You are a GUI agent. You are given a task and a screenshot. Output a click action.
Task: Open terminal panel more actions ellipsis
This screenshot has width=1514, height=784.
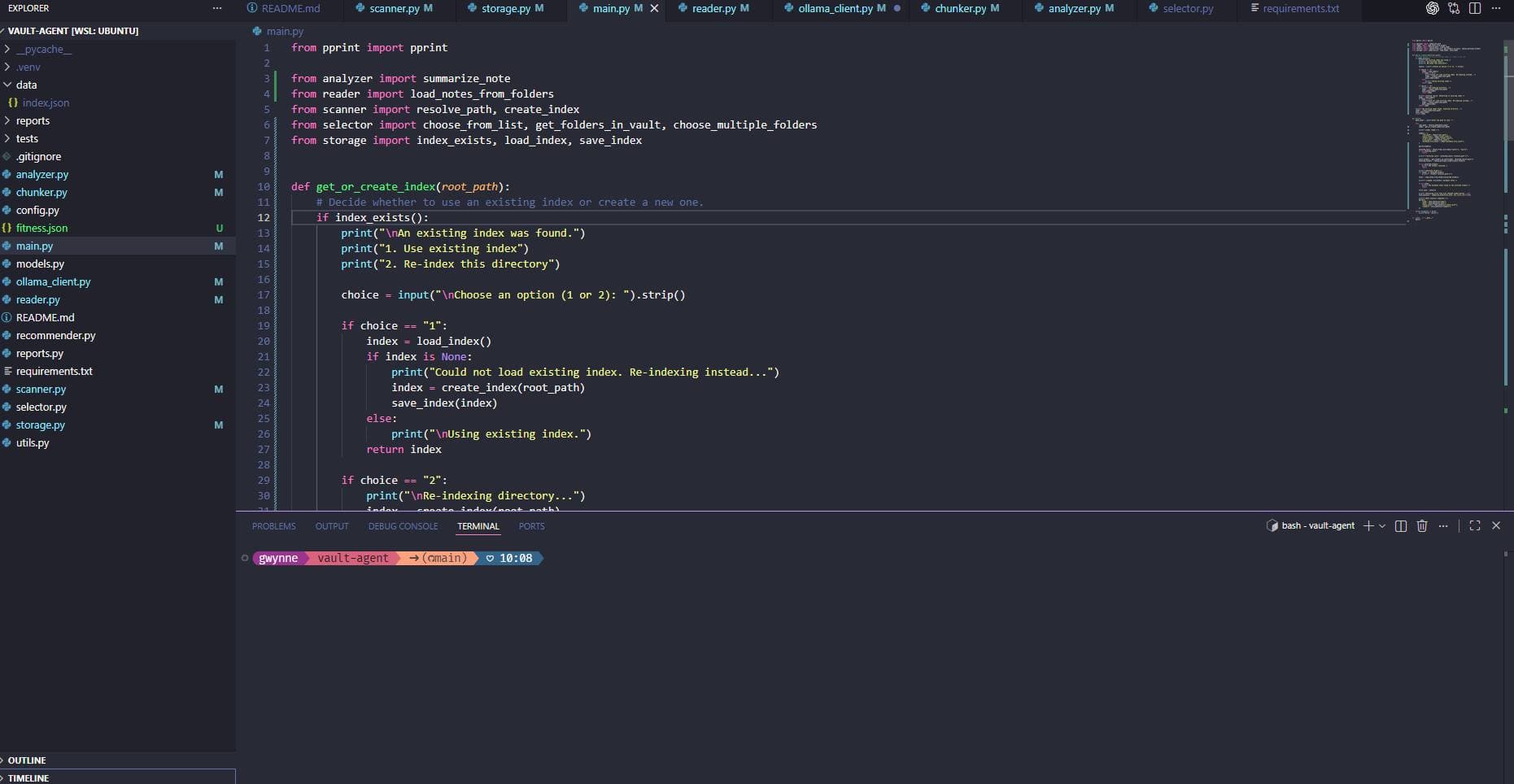(1443, 526)
